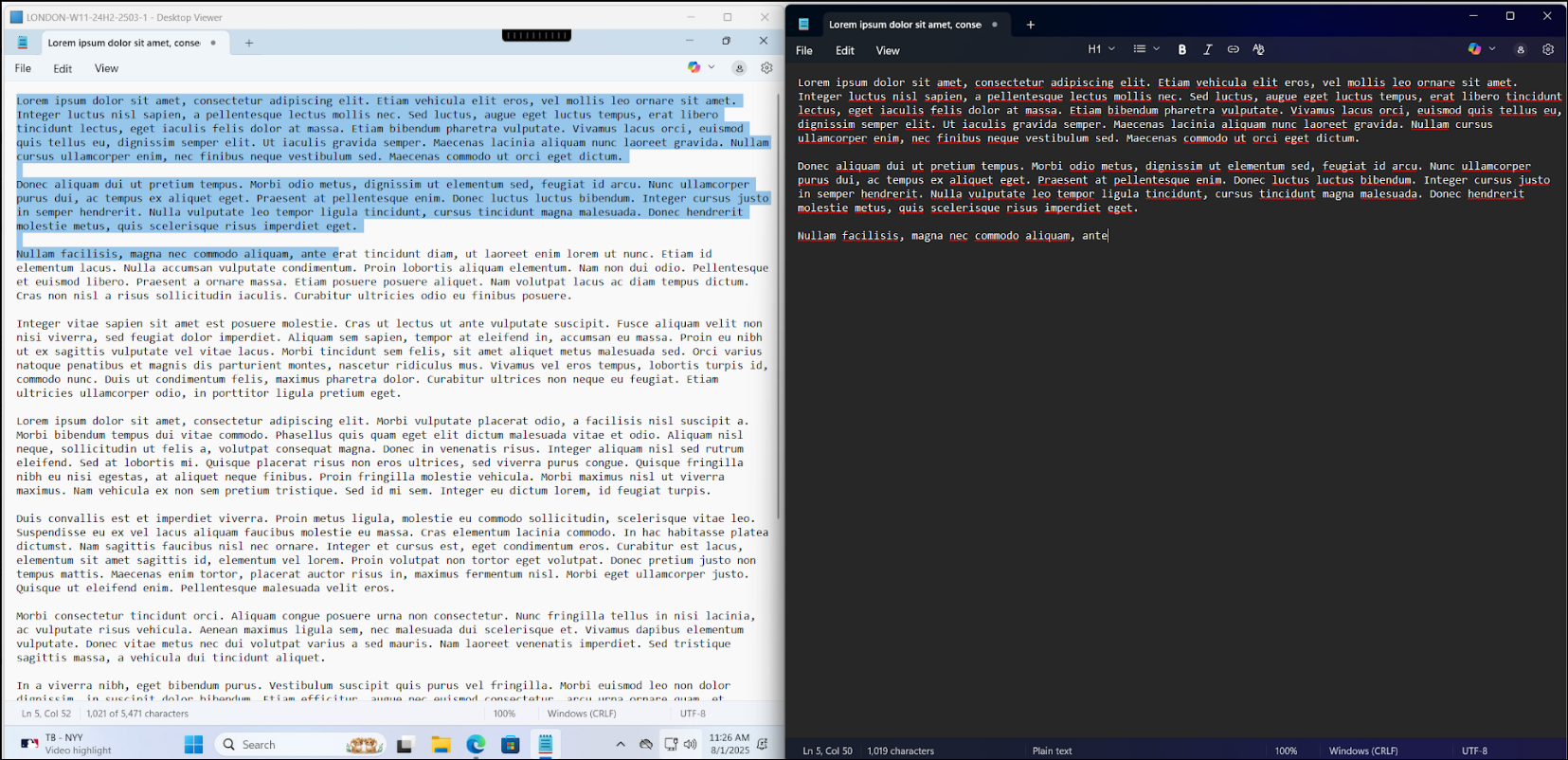Expand Copilot dropdown arrow in dark Notepad

1492,49
